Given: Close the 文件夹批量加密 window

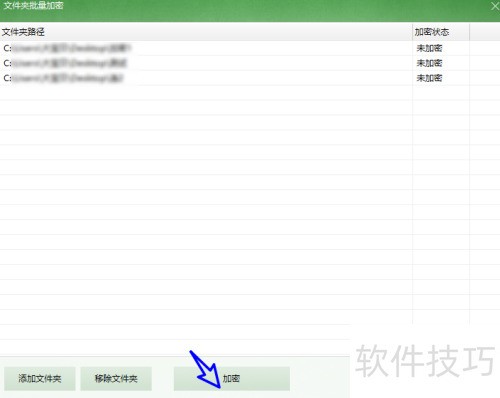Looking at the screenshot, I should coord(495,6).
